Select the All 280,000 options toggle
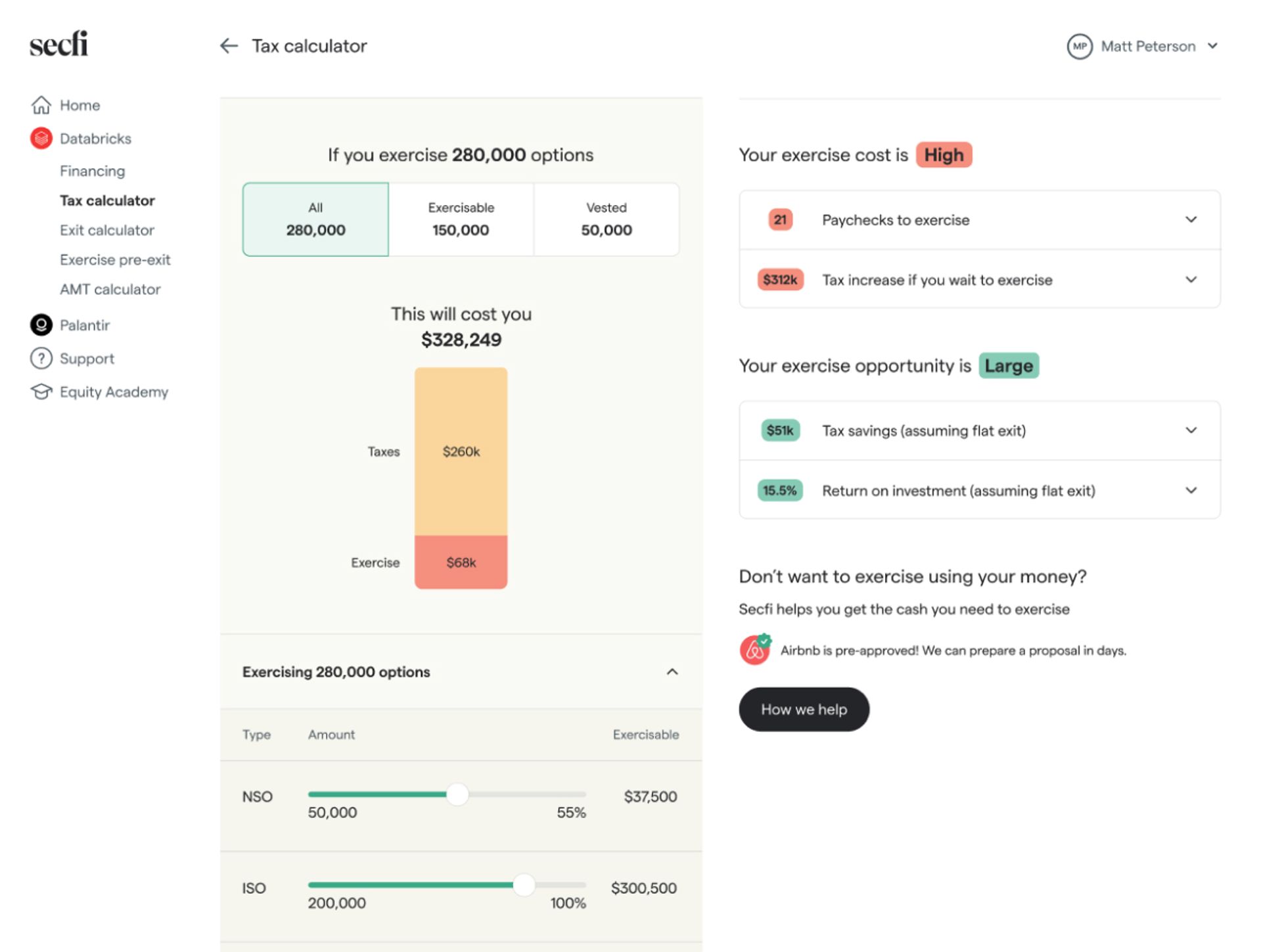Image resolution: width=1261 pixels, height=952 pixels. pyautogui.click(x=315, y=219)
